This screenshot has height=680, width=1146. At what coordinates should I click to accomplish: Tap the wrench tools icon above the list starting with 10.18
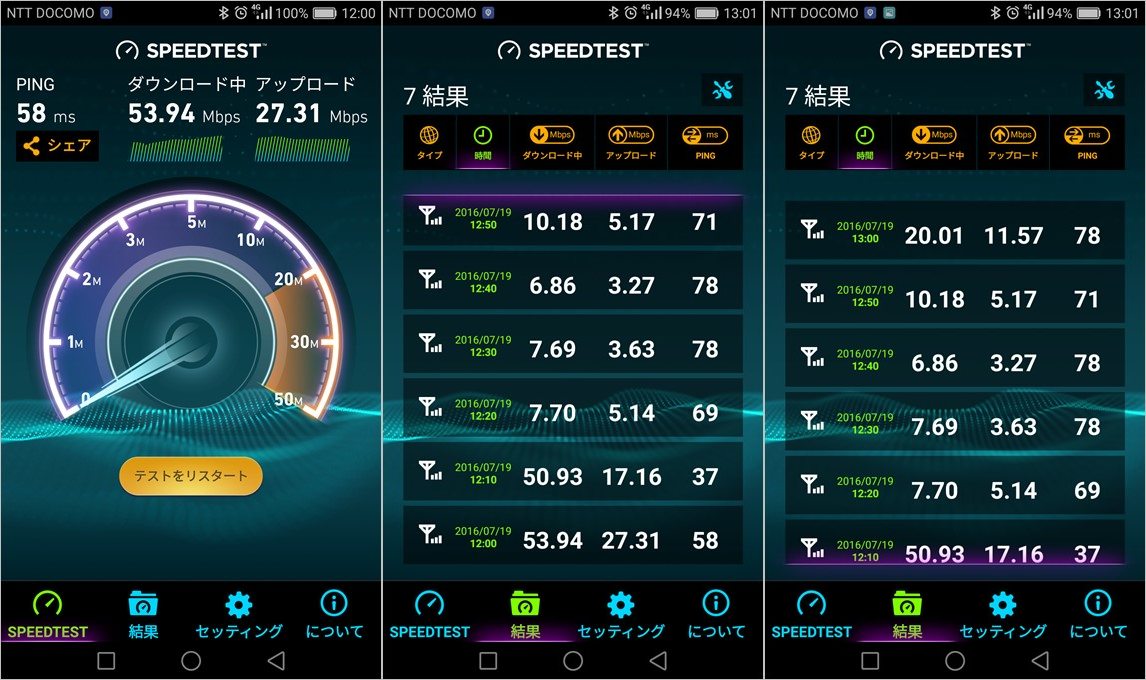(x=722, y=91)
